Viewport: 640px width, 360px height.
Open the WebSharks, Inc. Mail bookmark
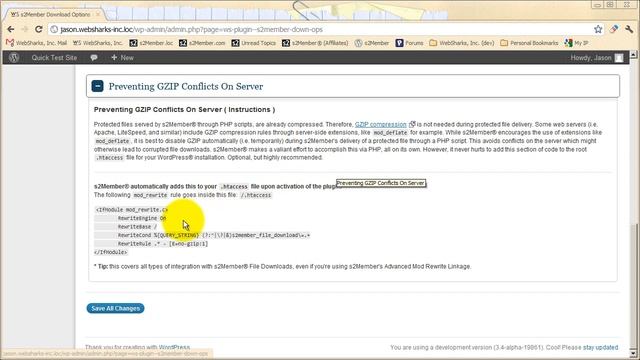coord(37,43)
